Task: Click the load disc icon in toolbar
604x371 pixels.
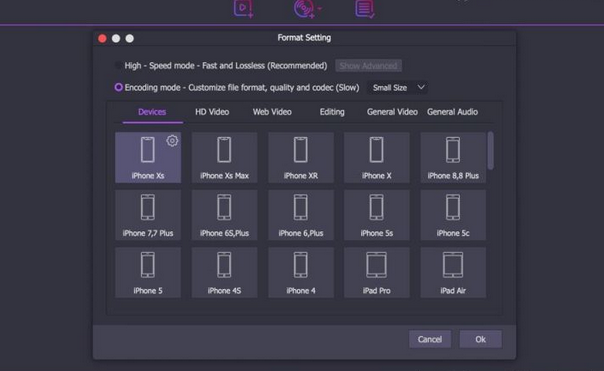Action: click(304, 8)
